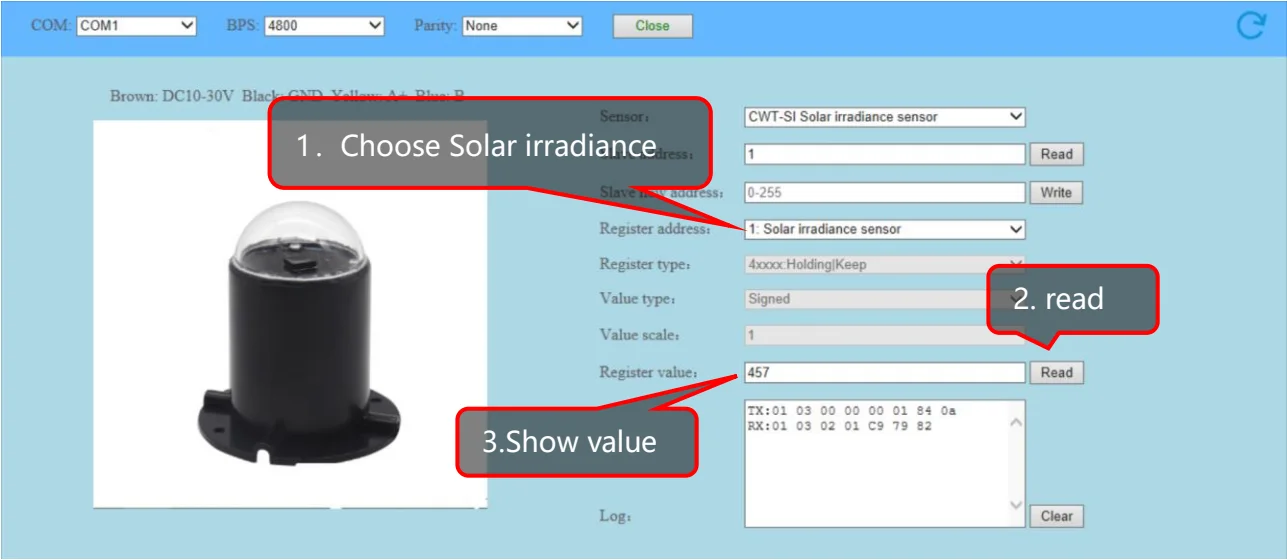The height and width of the screenshot is (560, 1287).
Task: Open the Register address dropdown
Action: 885,229
